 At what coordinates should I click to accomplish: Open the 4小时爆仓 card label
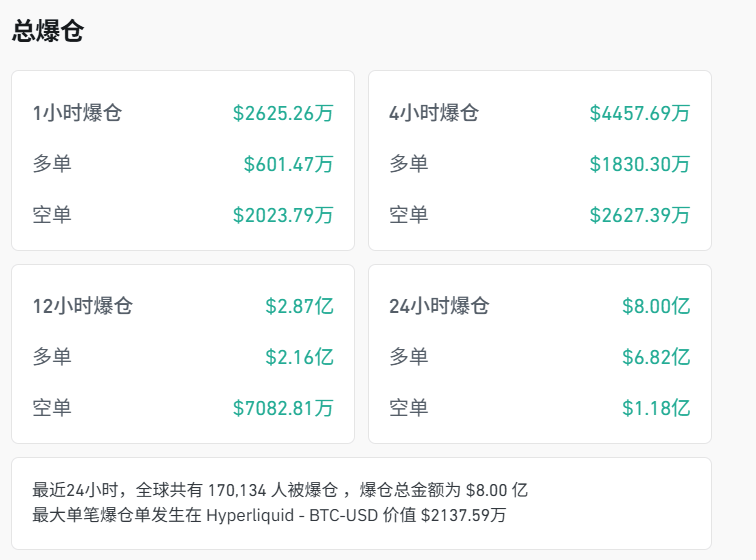click(x=434, y=113)
